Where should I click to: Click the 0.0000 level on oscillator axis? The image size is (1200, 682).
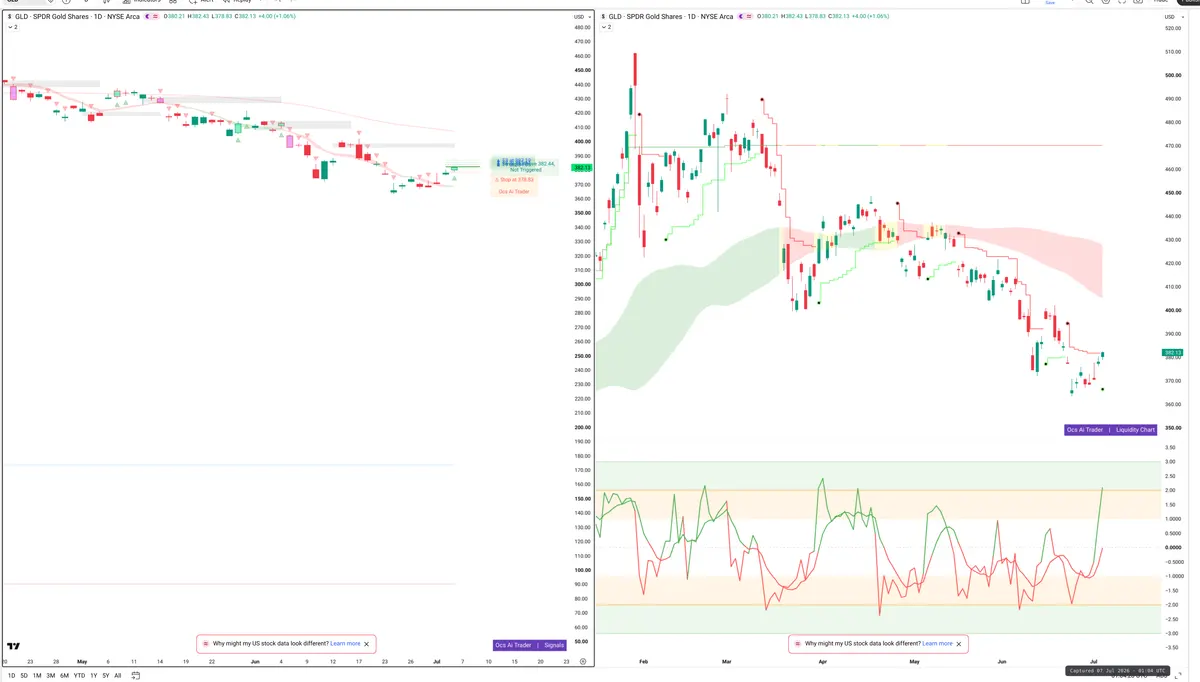coord(1172,547)
